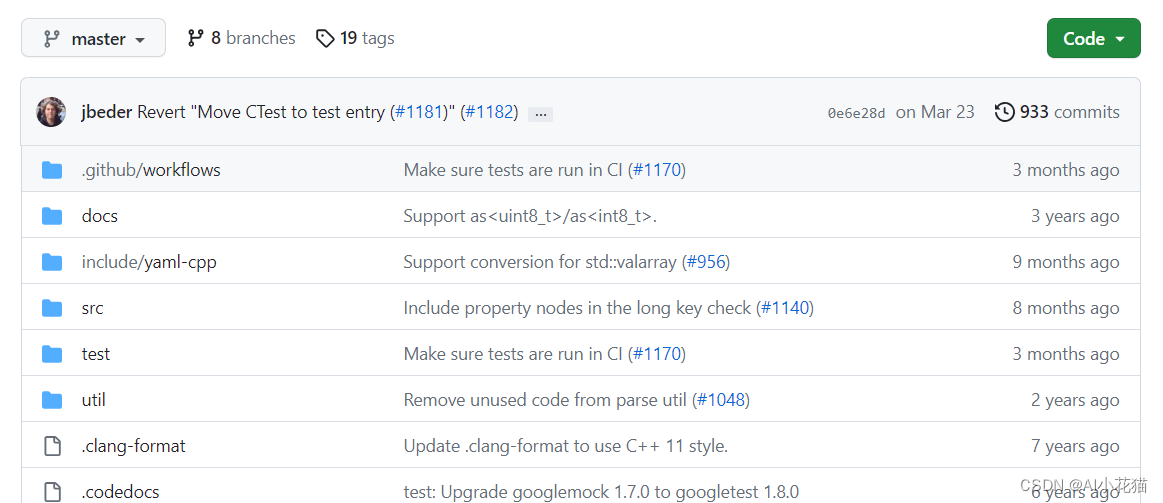Expand the commit message ellipsis button
Image resolution: width=1163 pixels, height=503 pixels.
tap(540, 114)
